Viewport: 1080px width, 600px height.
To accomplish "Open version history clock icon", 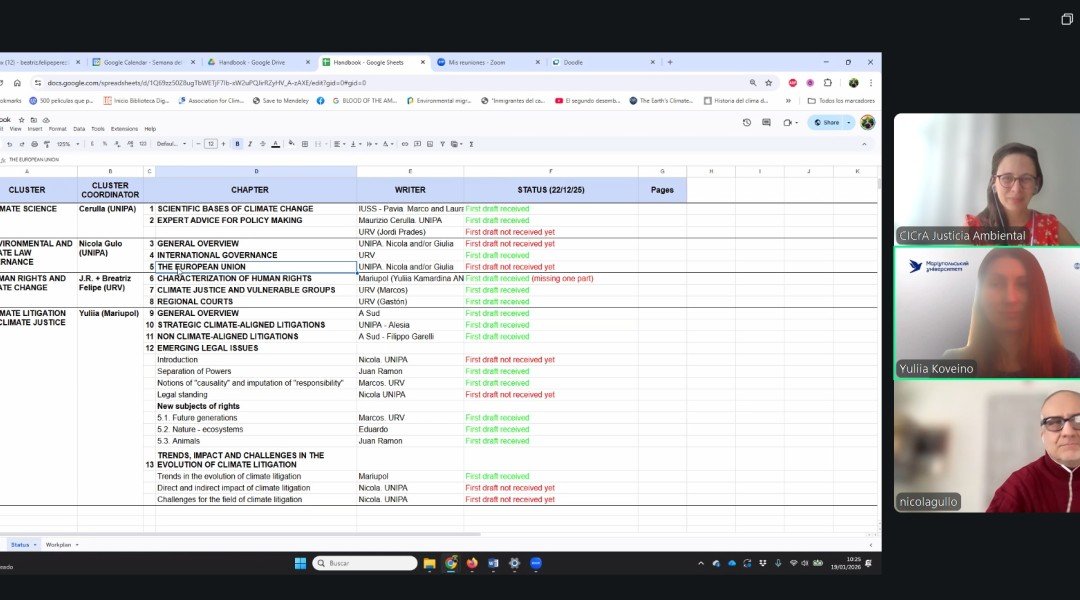I will pos(746,122).
